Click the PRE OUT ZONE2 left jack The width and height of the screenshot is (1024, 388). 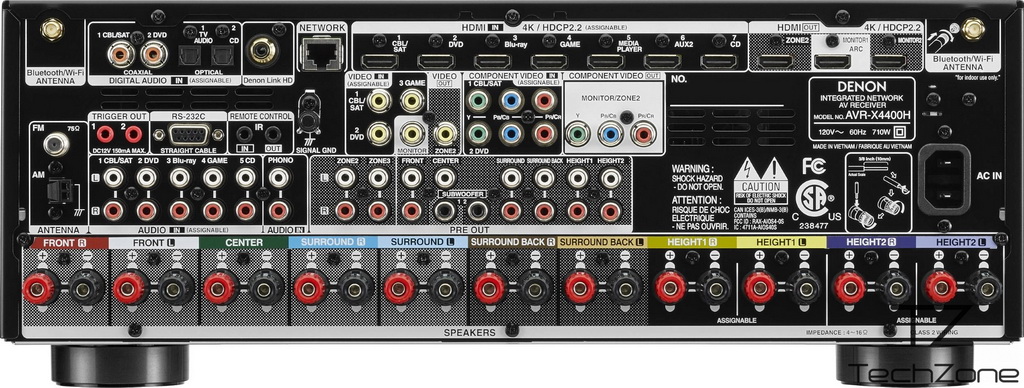pos(345,177)
